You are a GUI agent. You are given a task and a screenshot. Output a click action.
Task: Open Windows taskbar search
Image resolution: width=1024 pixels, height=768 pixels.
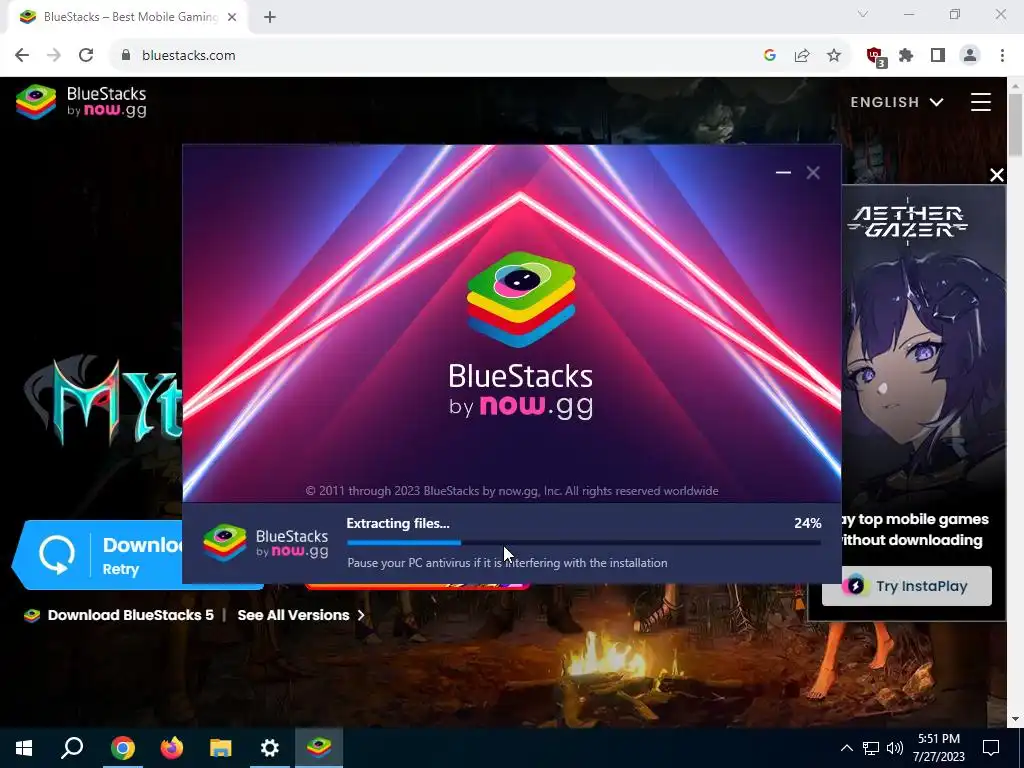(x=72, y=748)
